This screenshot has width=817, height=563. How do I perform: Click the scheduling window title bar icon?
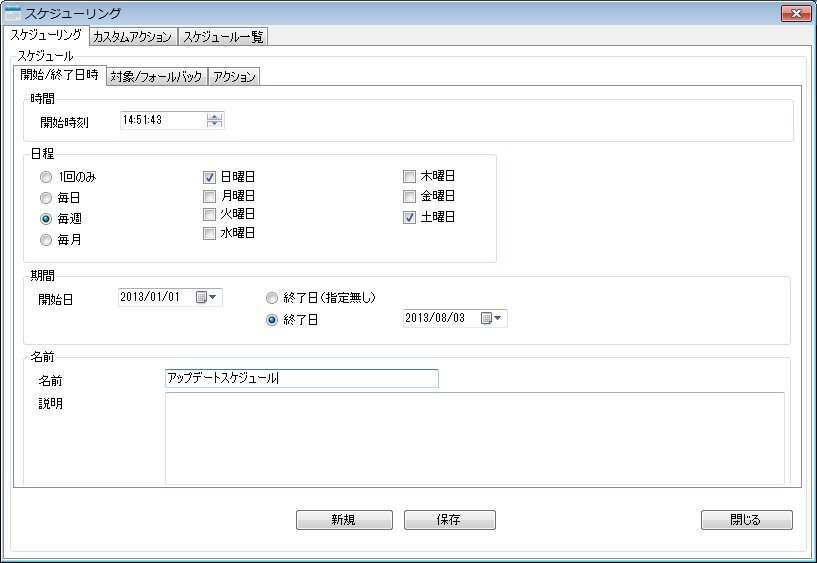[x=13, y=13]
